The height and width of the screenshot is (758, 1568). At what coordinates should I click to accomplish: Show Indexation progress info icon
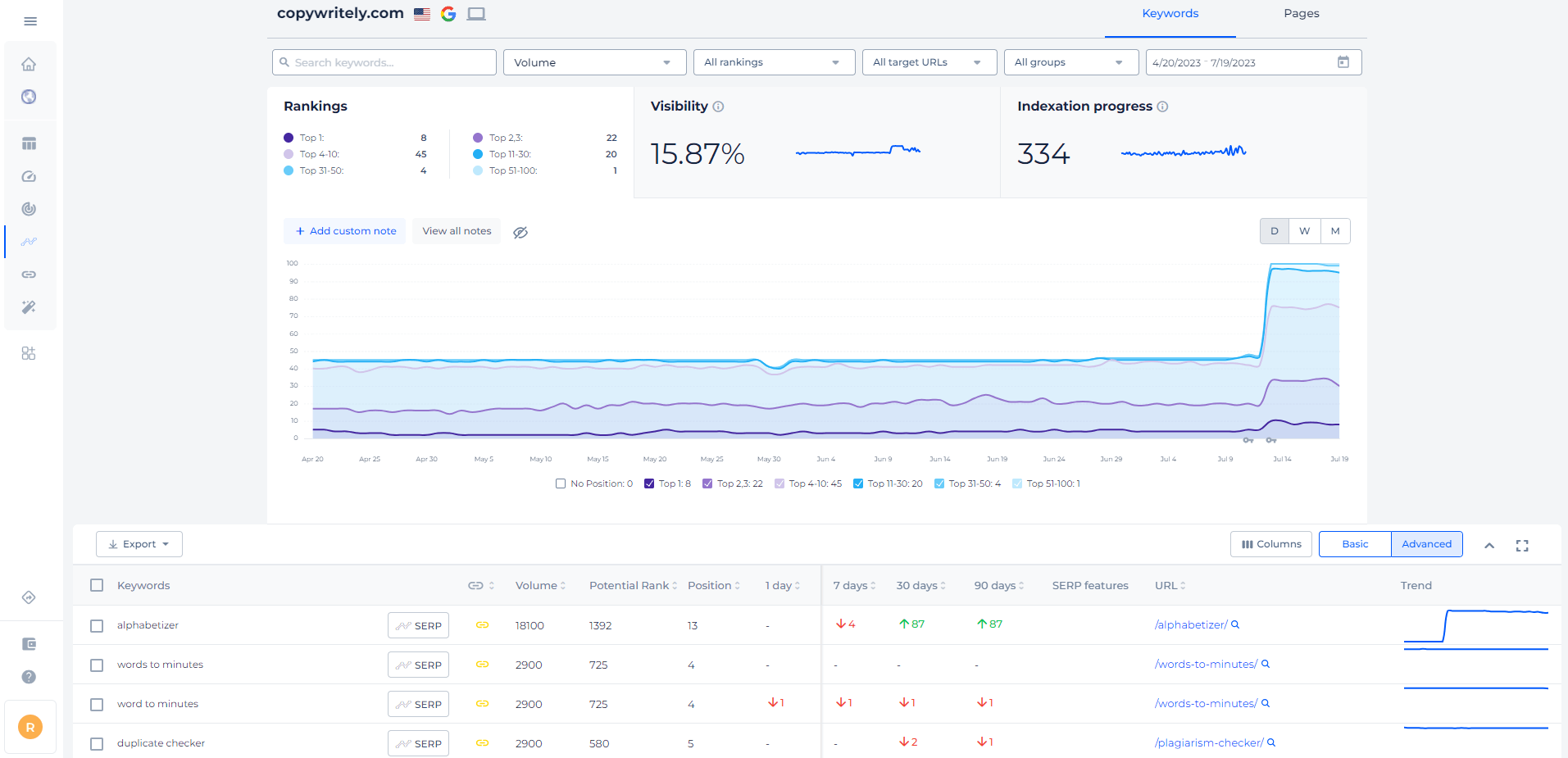coord(1162,107)
